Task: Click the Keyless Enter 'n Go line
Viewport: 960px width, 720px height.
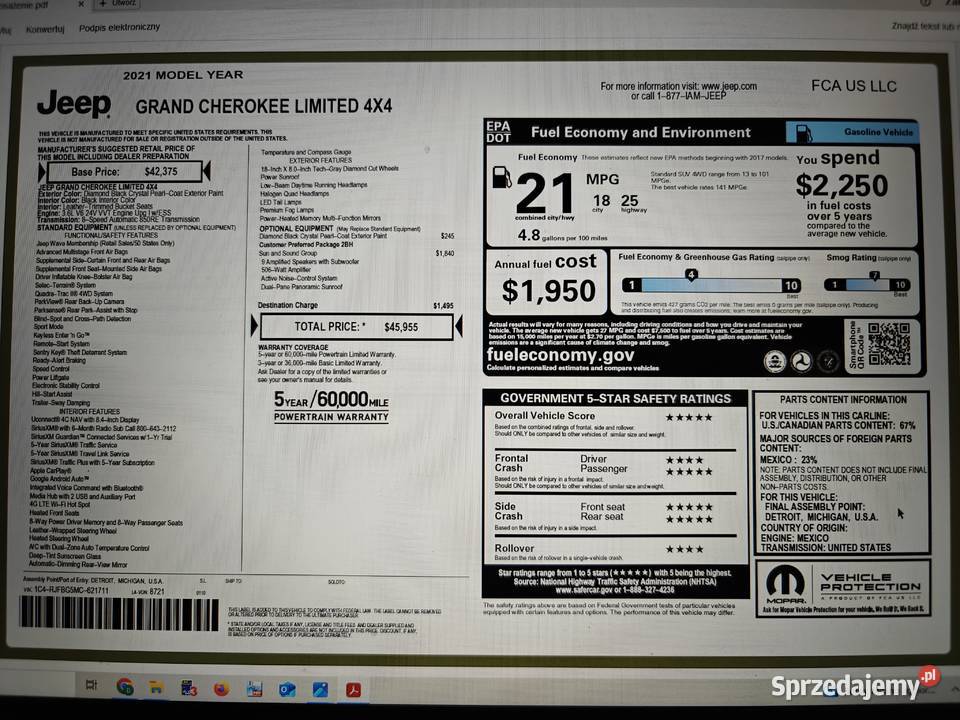Action: click(x=61, y=336)
